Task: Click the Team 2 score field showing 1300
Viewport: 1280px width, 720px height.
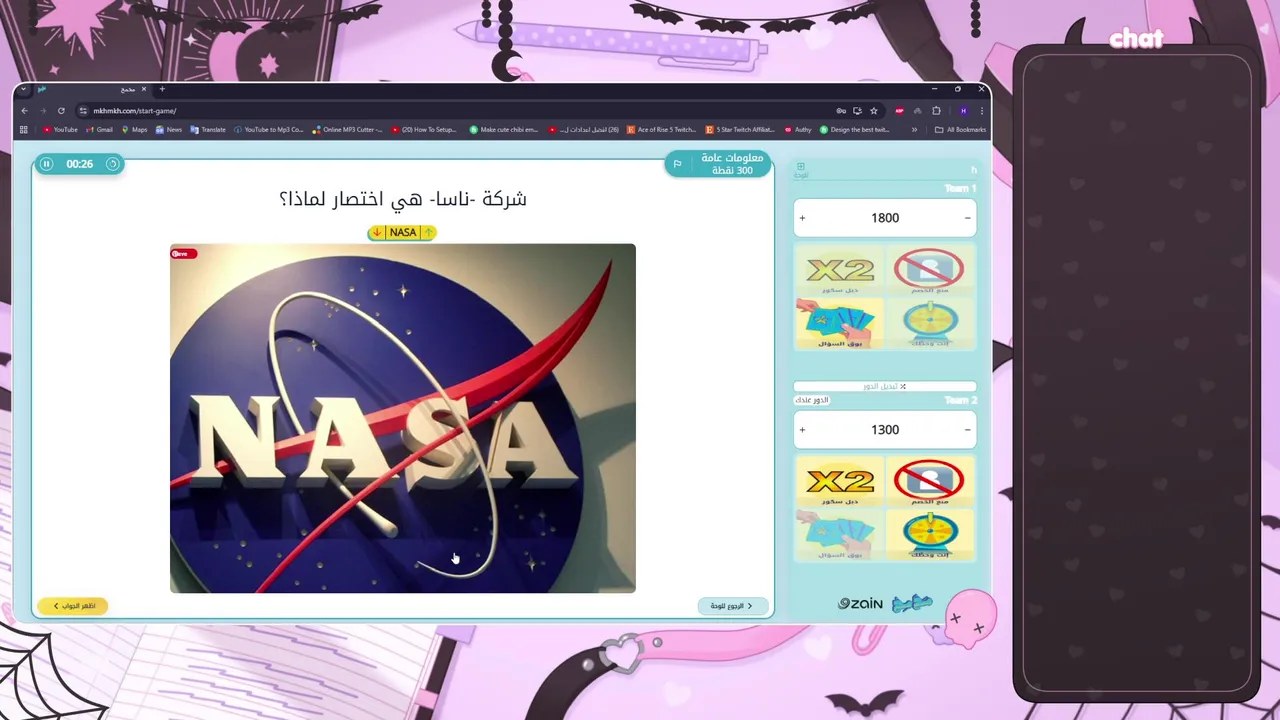Action: [885, 430]
